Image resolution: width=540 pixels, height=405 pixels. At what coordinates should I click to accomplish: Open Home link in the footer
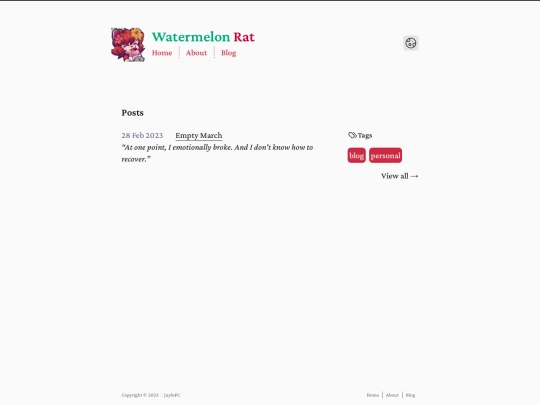coord(373,395)
